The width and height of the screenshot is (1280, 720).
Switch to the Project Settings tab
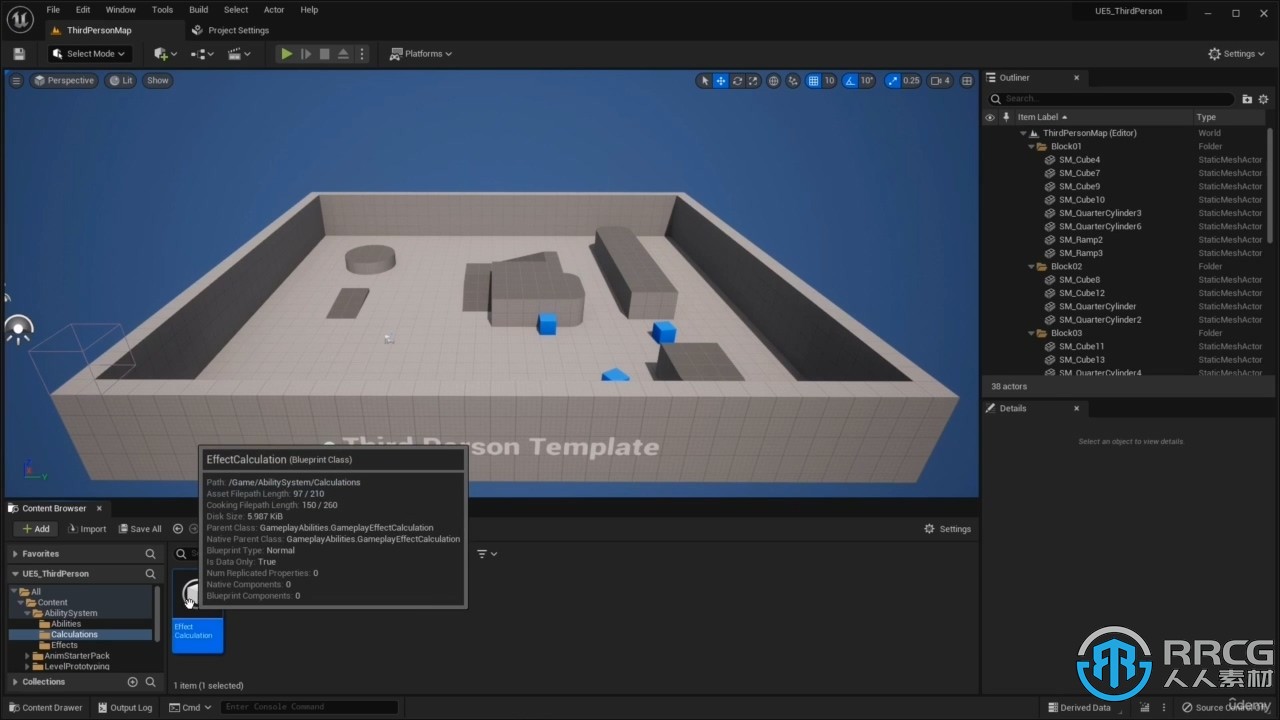[231, 31]
